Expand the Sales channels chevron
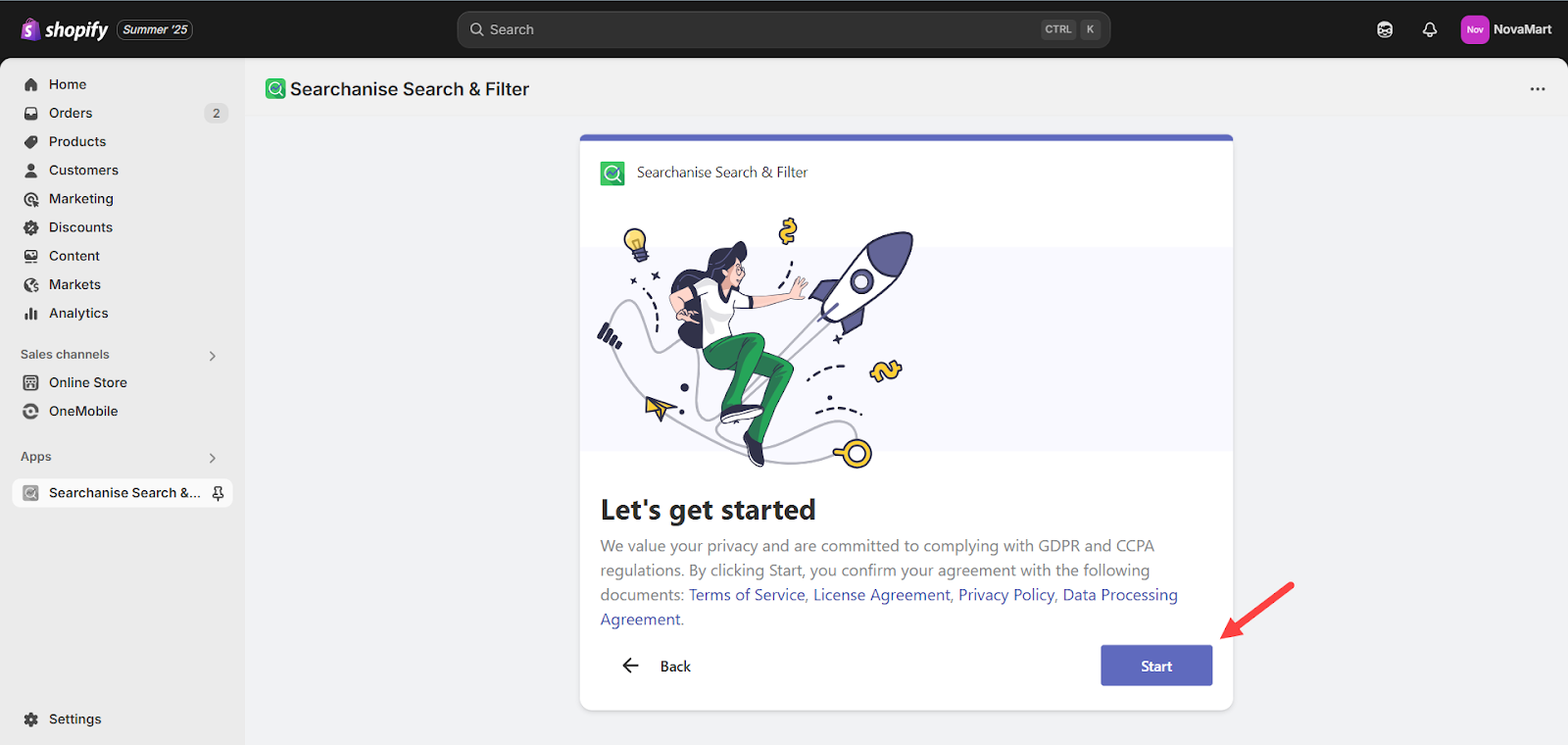The image size is (1568, 745). [x=213, y=356]
